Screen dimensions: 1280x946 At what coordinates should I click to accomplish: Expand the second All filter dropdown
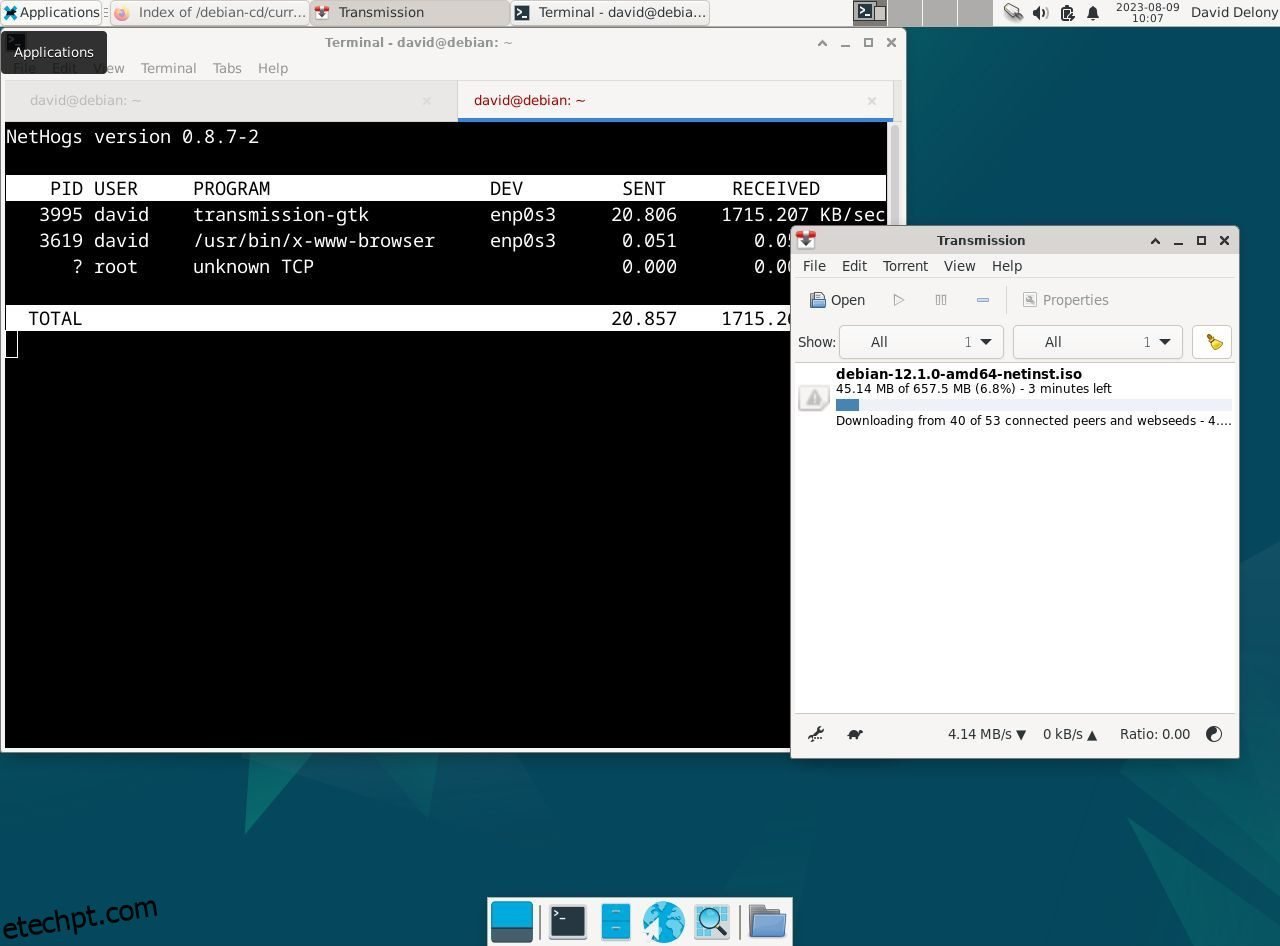1097,341
